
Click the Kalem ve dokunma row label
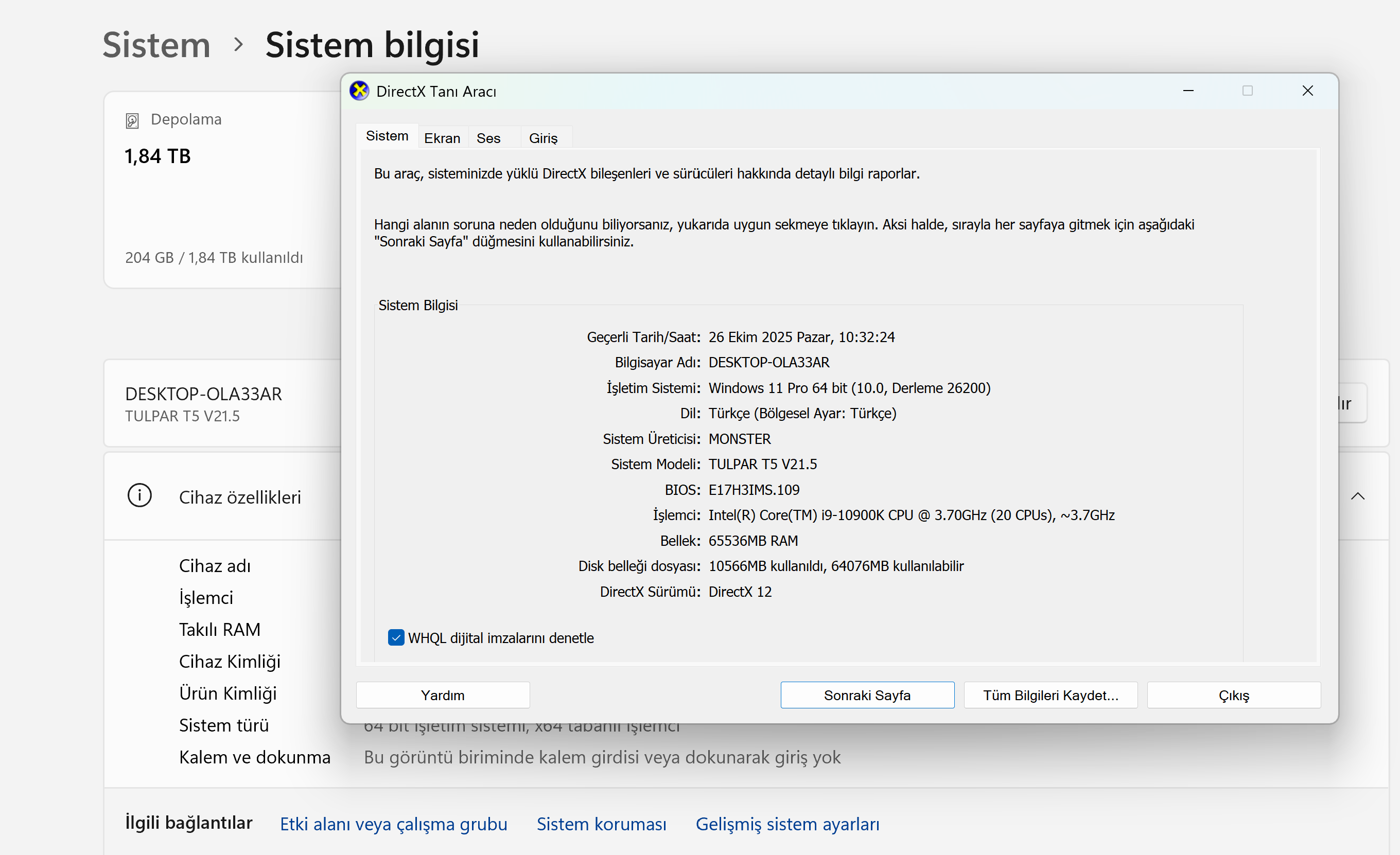255,757
